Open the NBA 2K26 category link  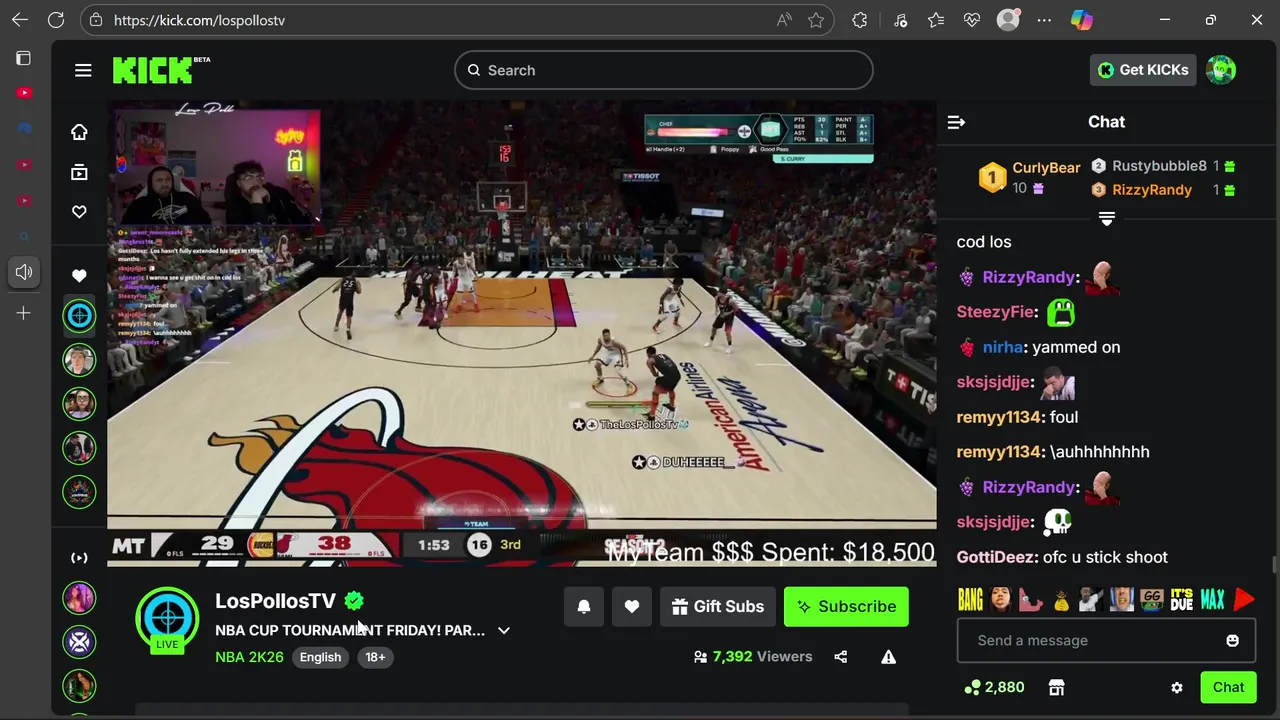(x=249, y=657)
